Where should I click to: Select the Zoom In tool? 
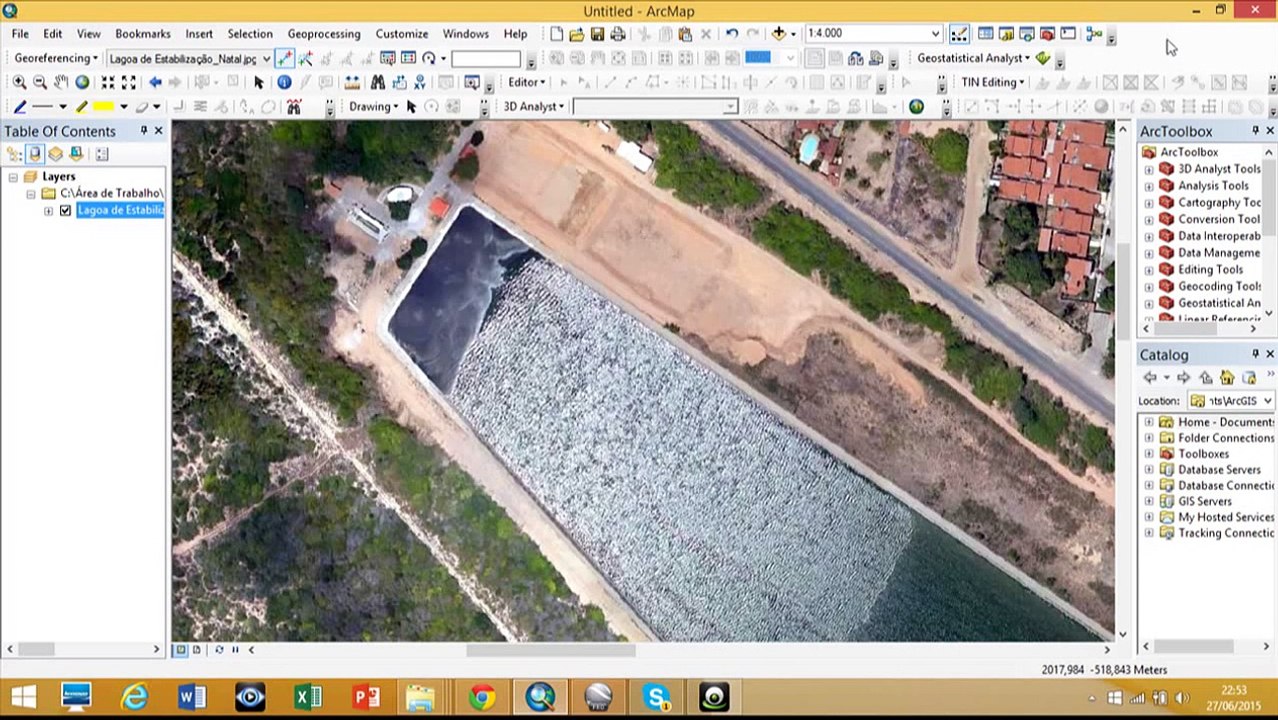coord(19,82)
